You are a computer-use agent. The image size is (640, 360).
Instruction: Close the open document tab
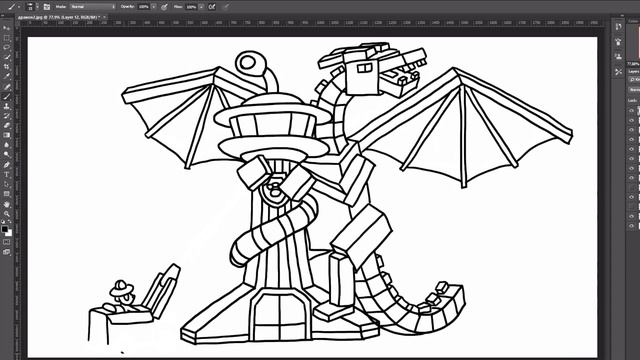(x=104, y=18)
